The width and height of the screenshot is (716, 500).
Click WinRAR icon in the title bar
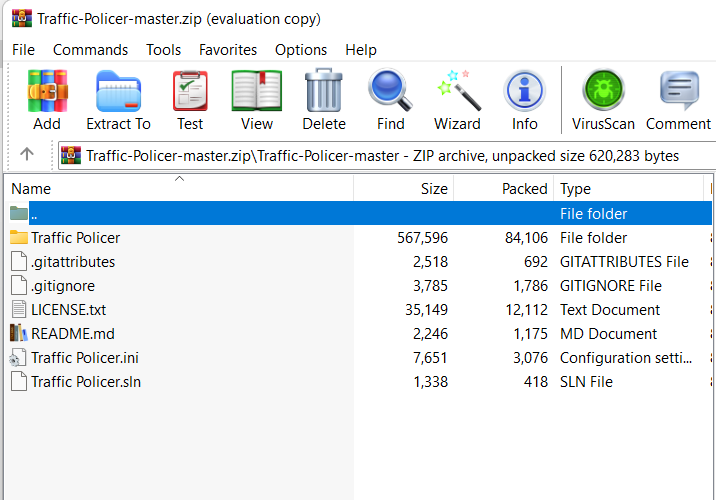pyautogui.click(x=22, y=18)
